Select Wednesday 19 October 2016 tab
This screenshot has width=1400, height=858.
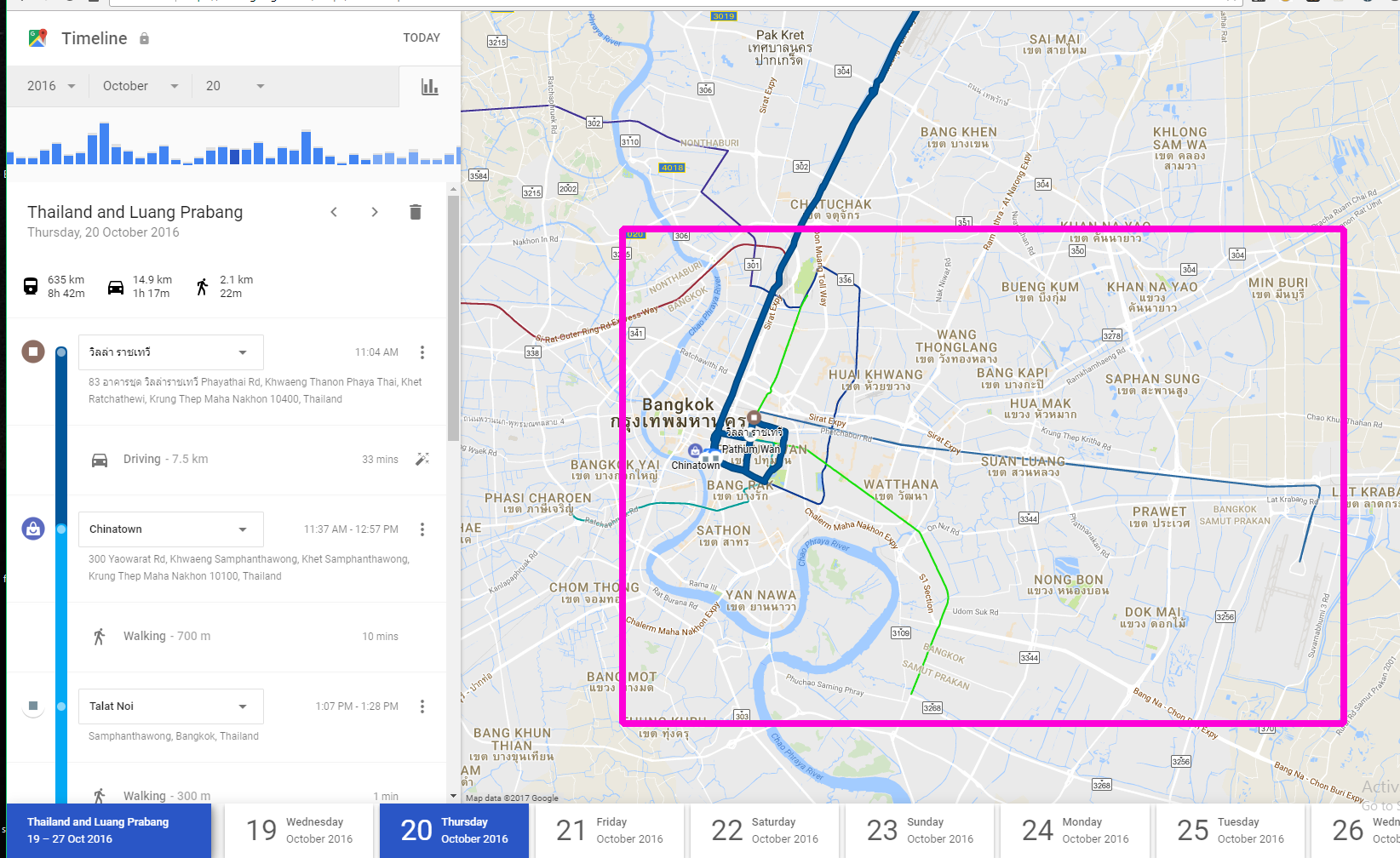click(x=299, y=831)
